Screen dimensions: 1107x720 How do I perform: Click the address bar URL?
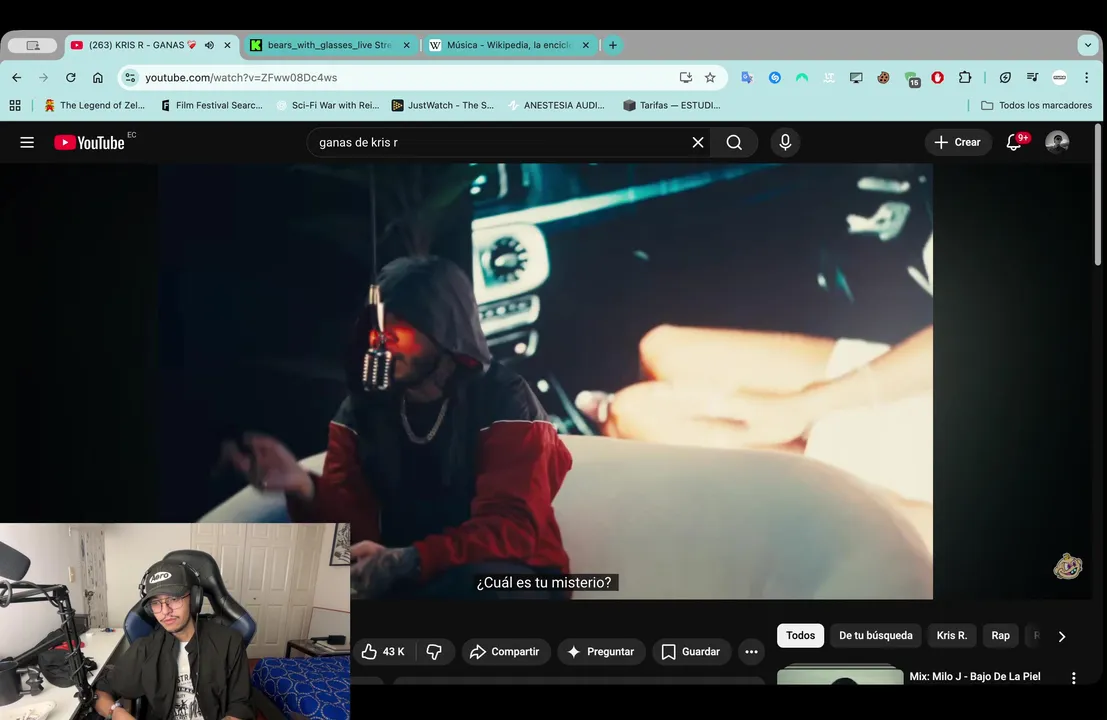(x=240, y=78)
